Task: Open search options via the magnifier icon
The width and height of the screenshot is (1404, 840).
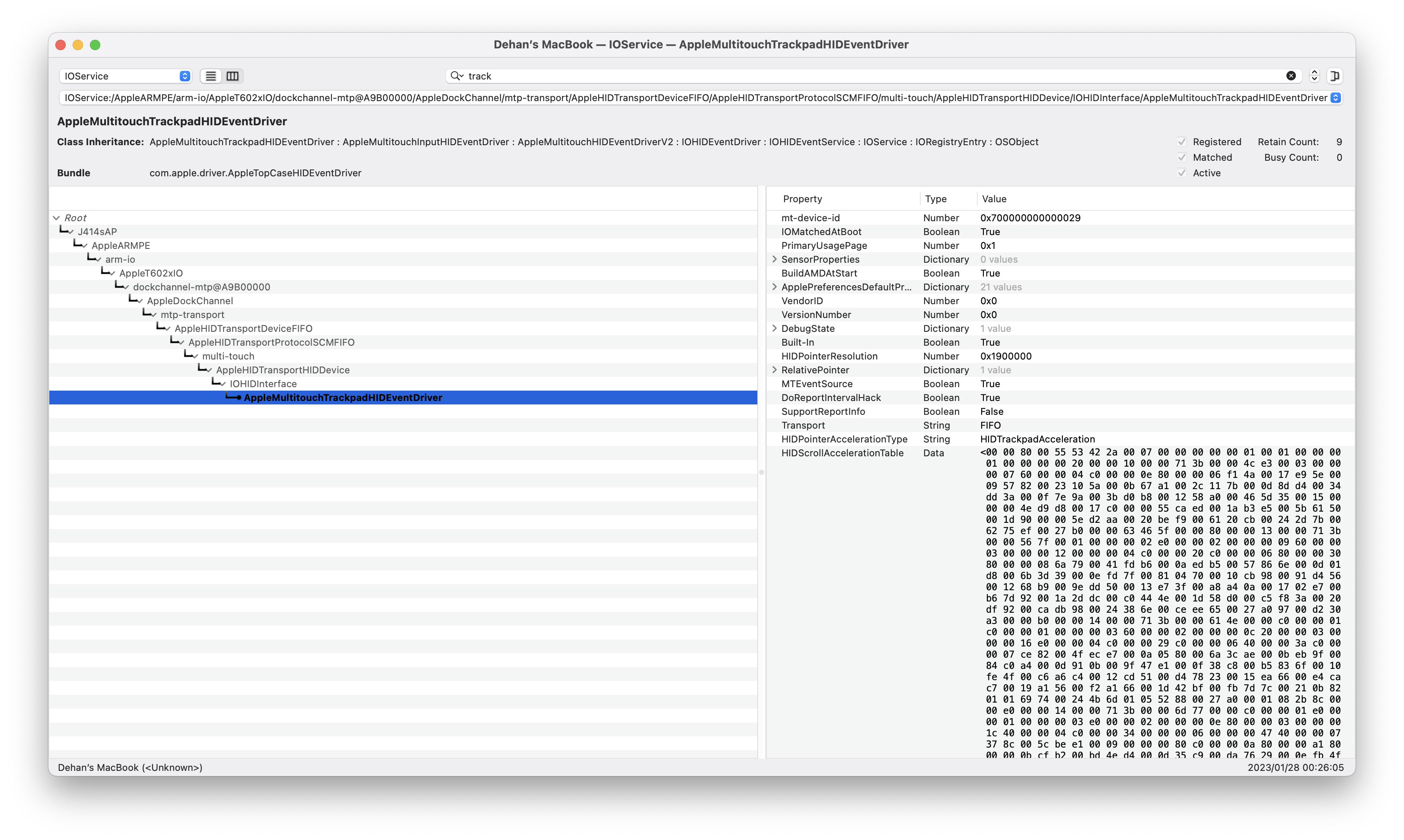Action: click(x=457, y=76)
